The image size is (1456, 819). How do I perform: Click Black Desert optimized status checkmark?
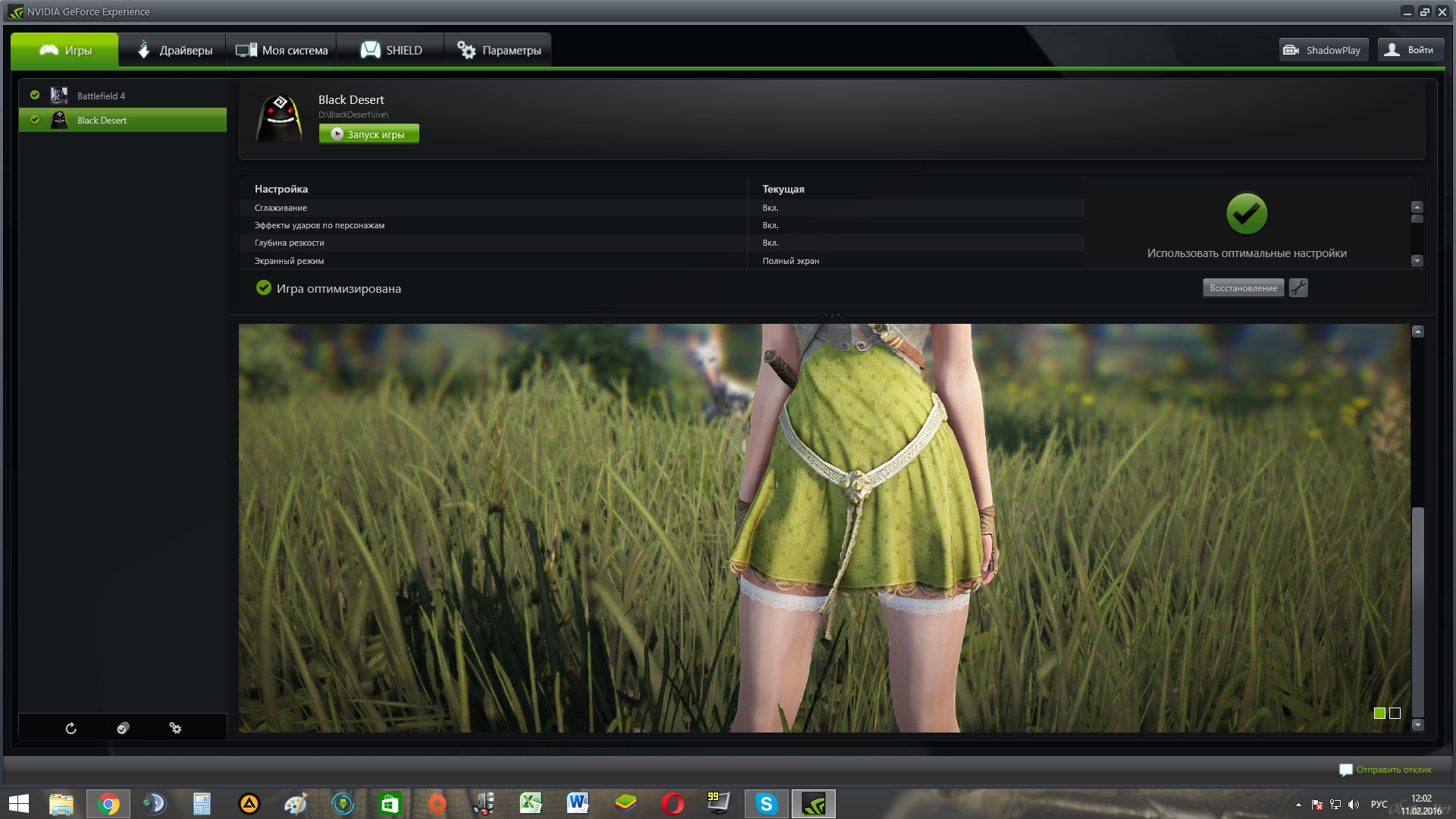point(35,119)
